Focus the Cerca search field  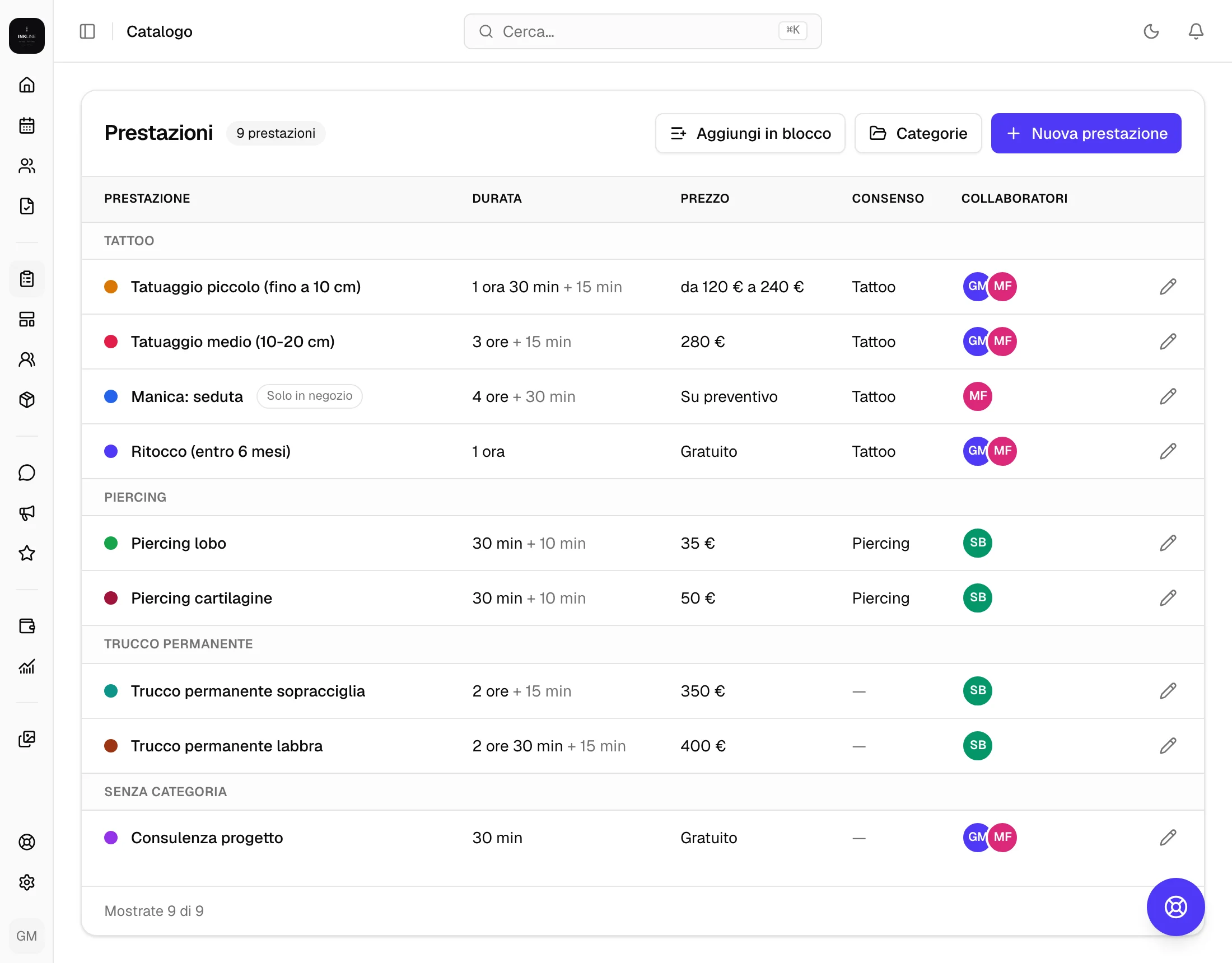tap(642, 31)
